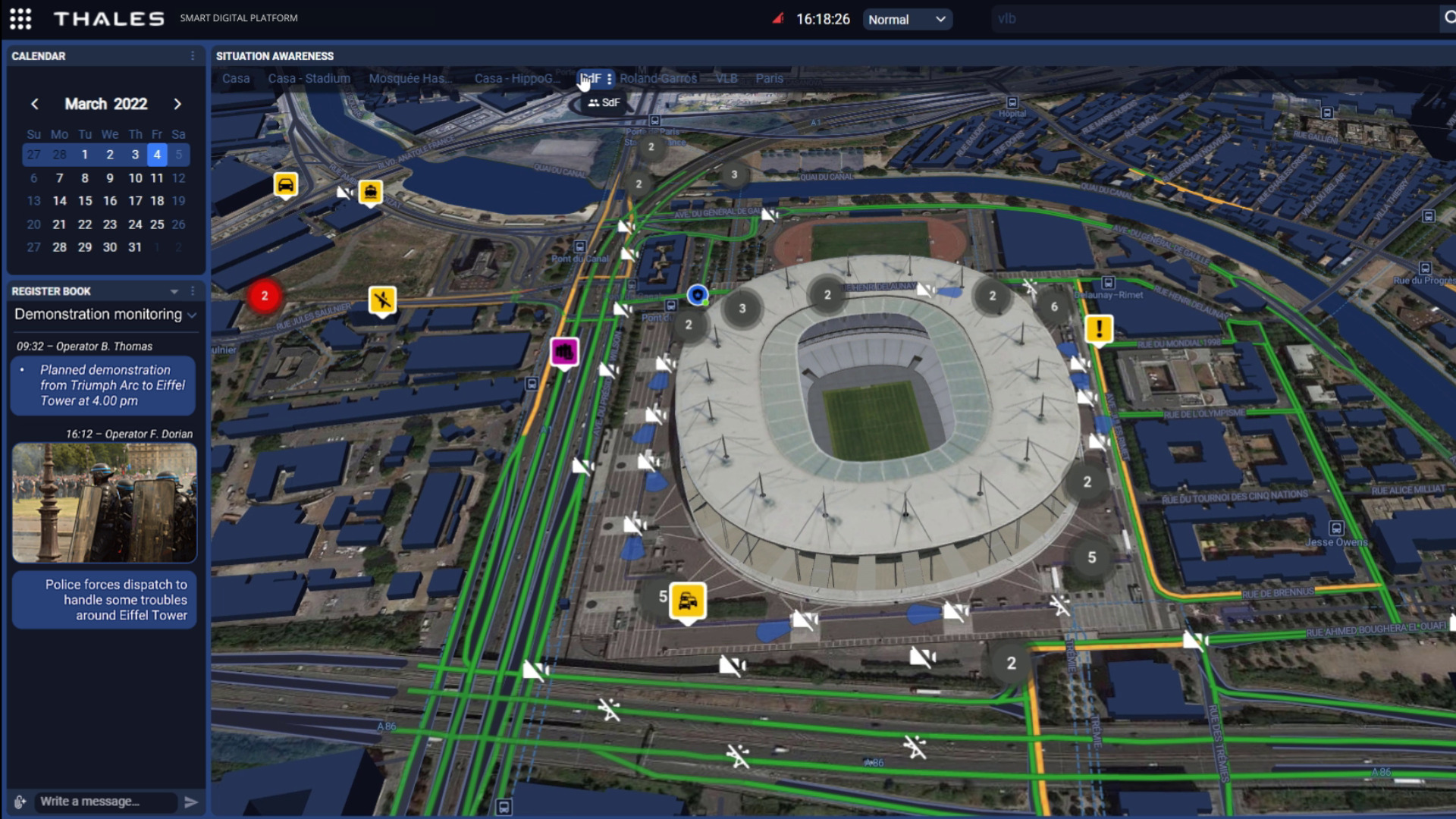This screenshot has width=1456, height=819.
Task: Open the apps grid menu
Action: coord(20,19)
